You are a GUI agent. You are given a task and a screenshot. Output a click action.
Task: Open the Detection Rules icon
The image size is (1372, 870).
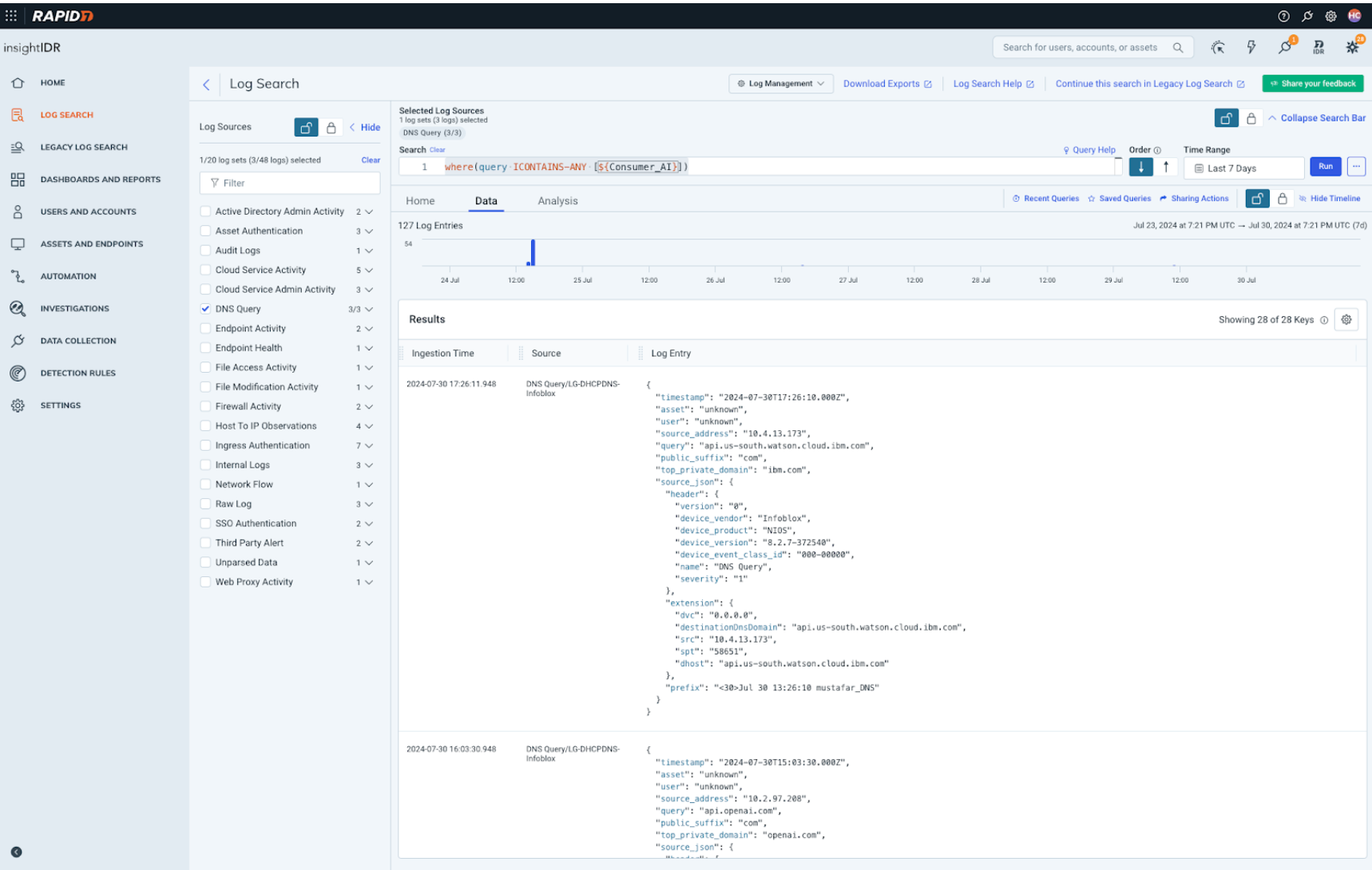tap(18, 373)
